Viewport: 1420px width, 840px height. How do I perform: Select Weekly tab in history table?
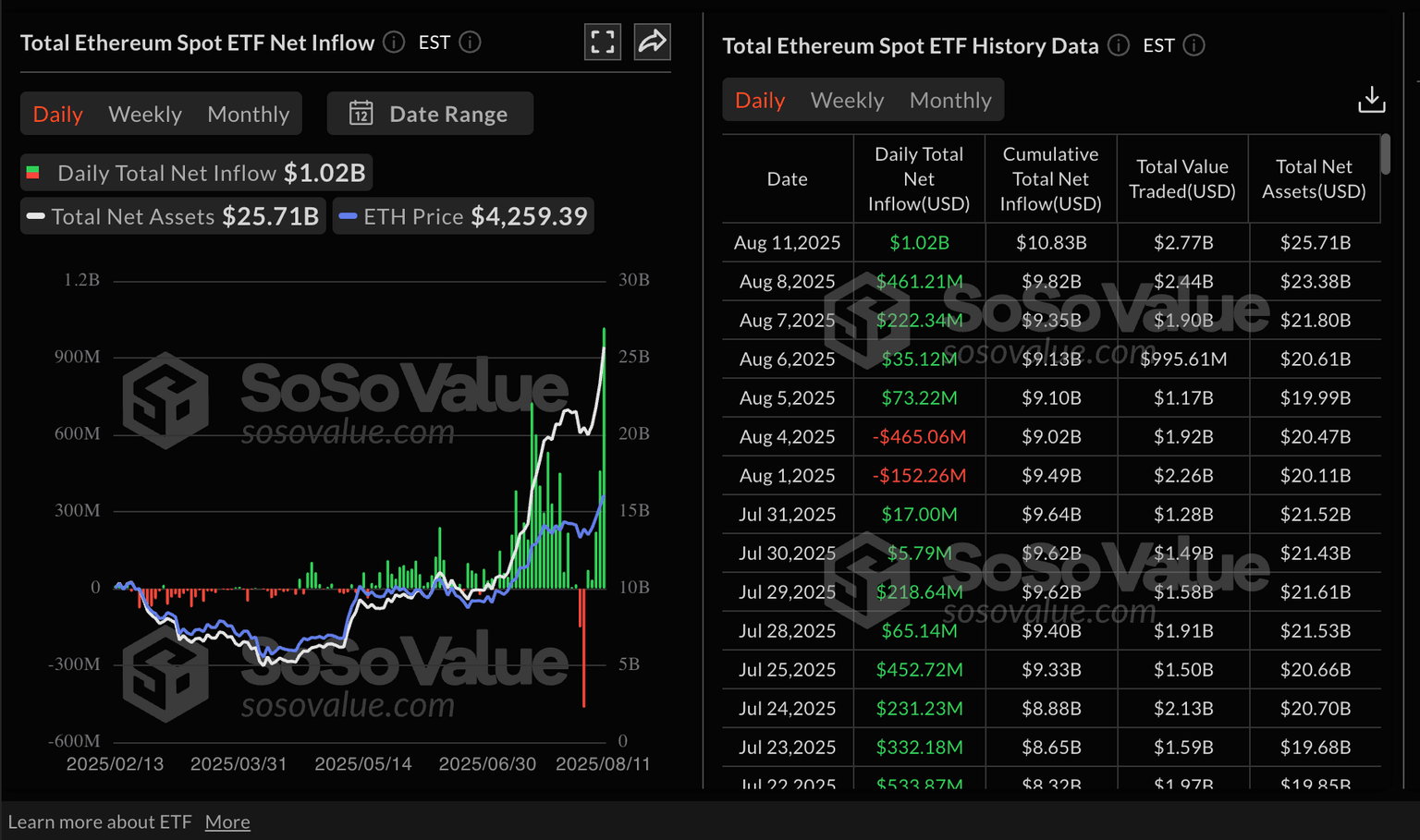coord(847,100)
